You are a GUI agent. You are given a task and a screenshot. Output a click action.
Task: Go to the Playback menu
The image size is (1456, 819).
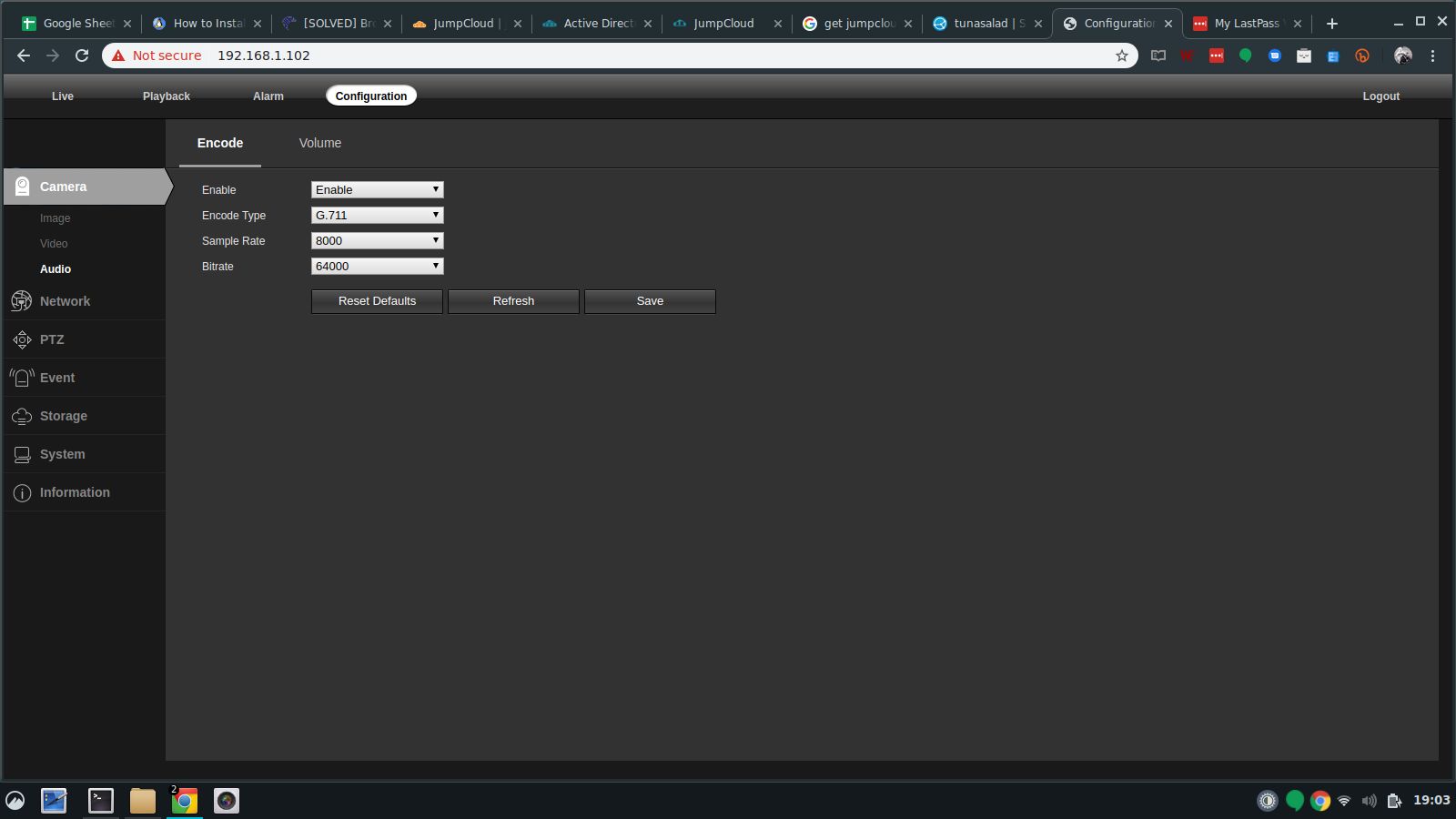pos(167,96)
